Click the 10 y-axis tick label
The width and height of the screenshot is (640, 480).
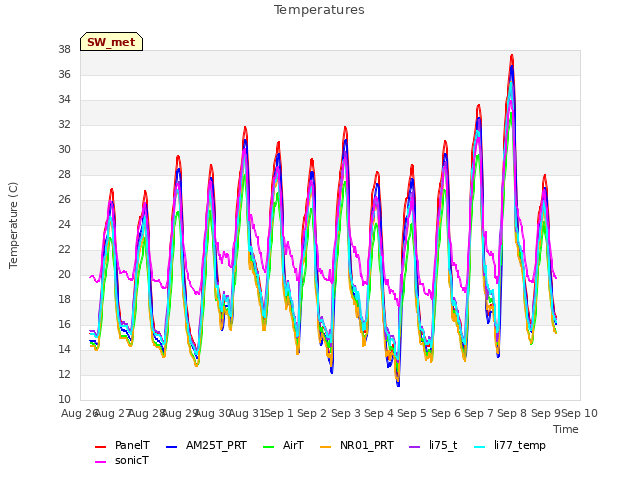(x=64, y=400)
